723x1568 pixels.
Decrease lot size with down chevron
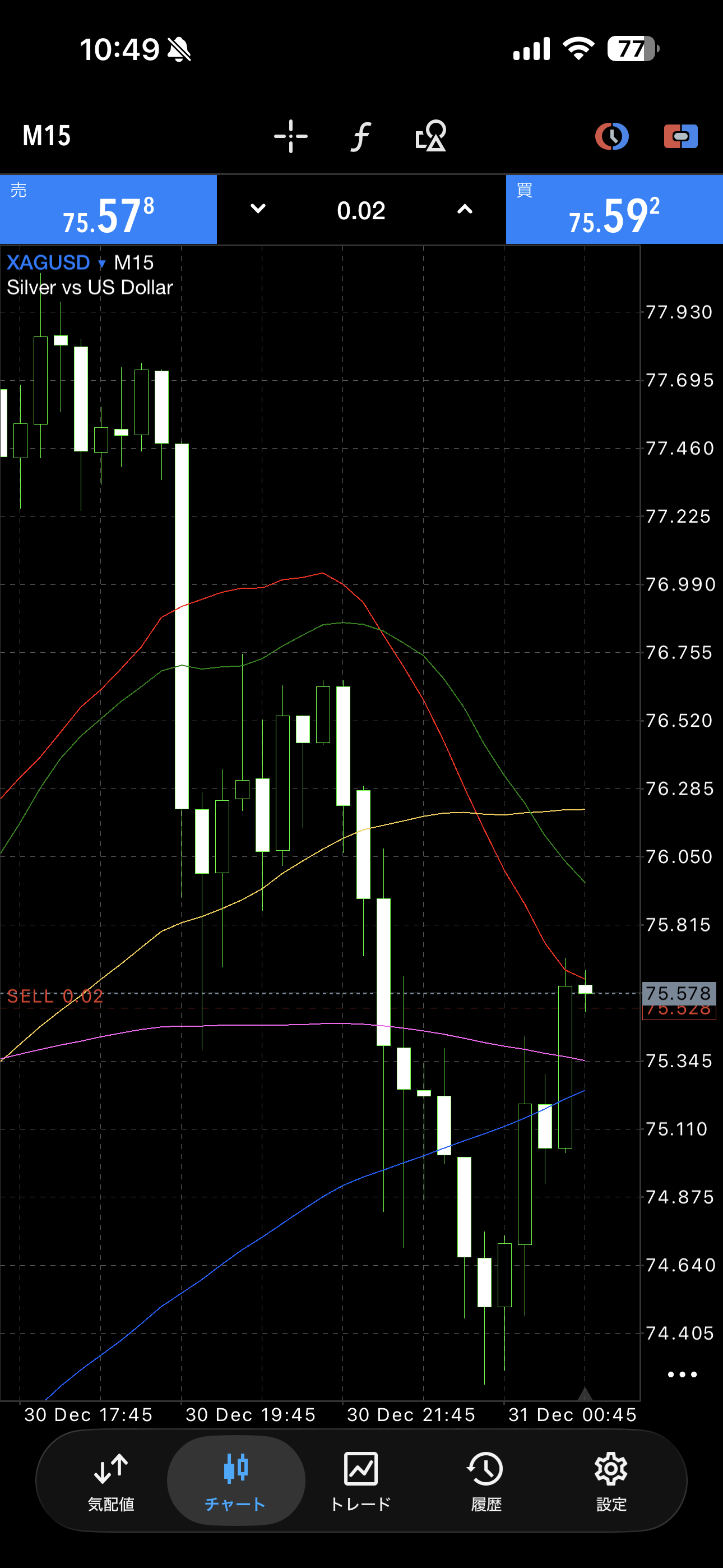[x=258, y=209]
